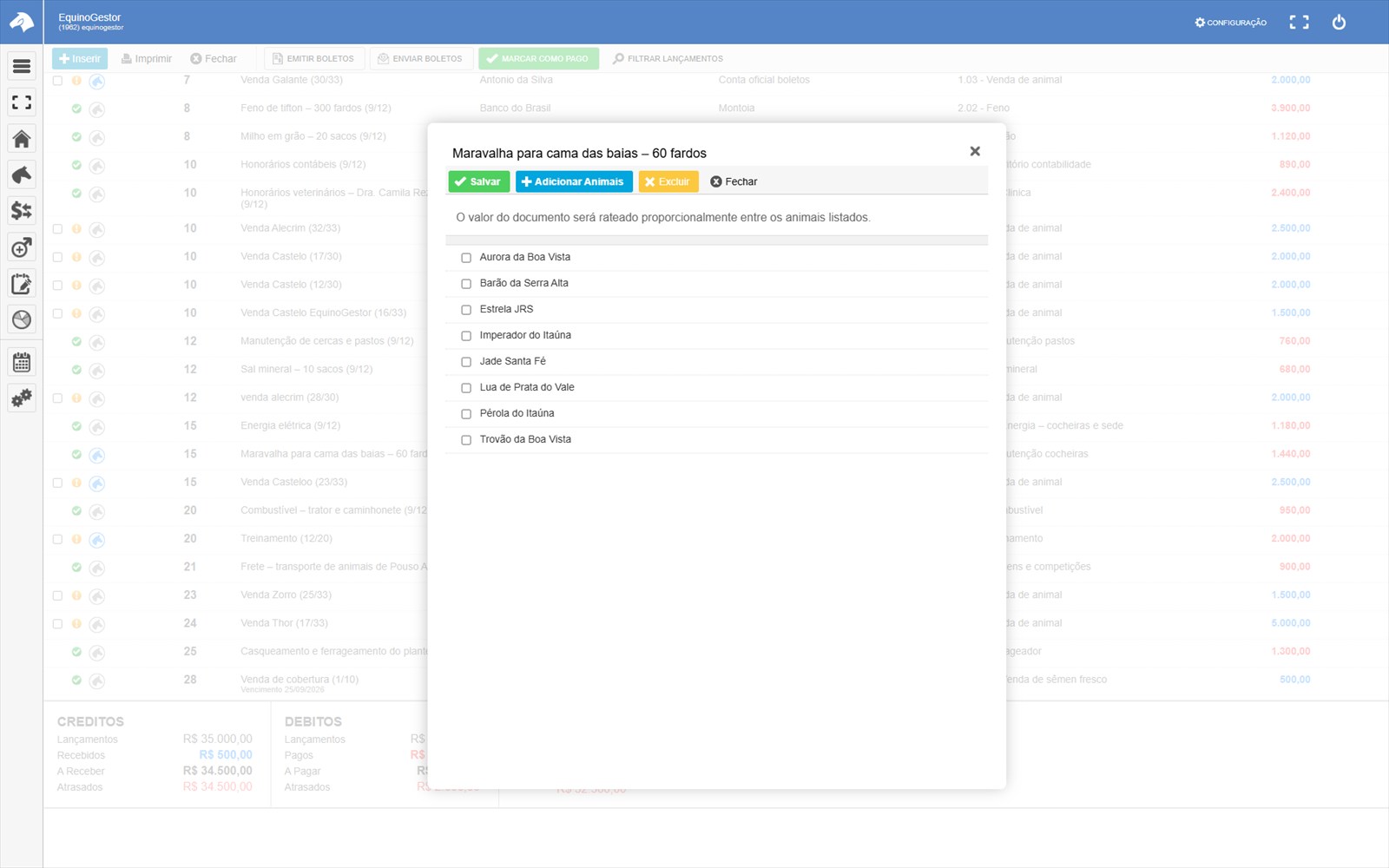This screenshot has height=868, width=1389.
Task: Close the dialog with the X icon
Action: tap(975, 151)
